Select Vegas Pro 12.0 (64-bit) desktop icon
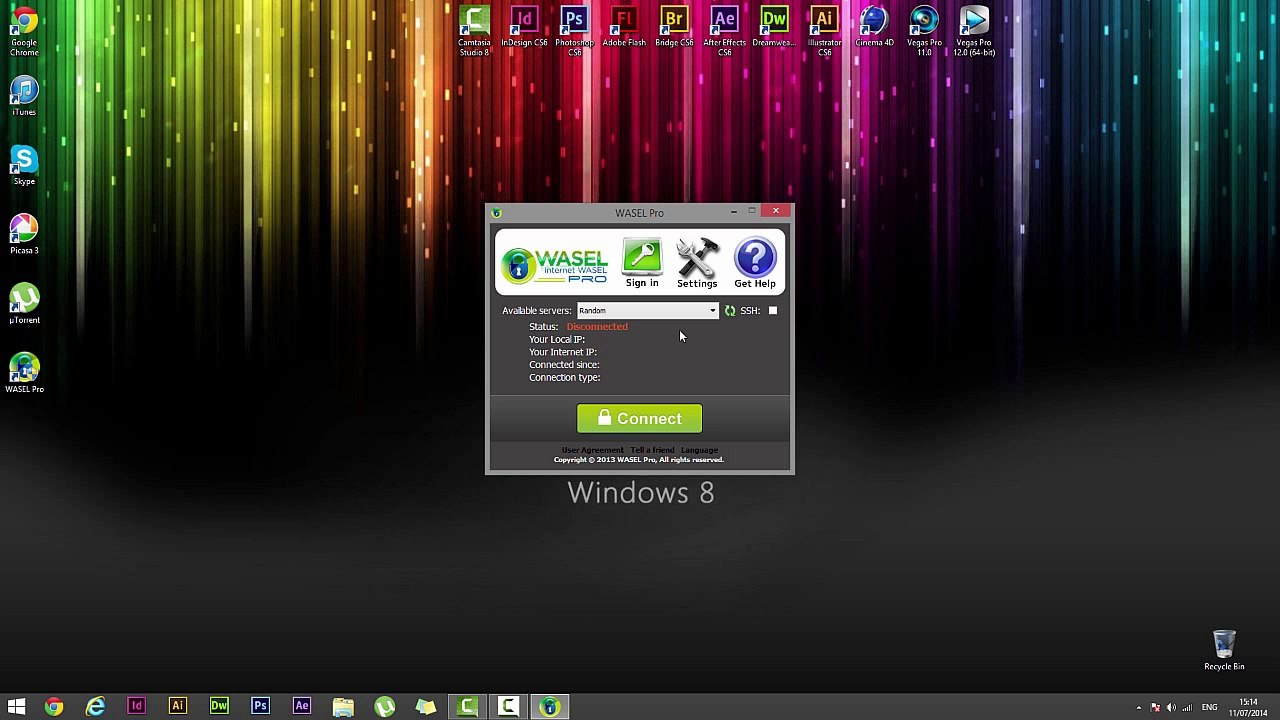1280x720 pixels. click(974, 31)
